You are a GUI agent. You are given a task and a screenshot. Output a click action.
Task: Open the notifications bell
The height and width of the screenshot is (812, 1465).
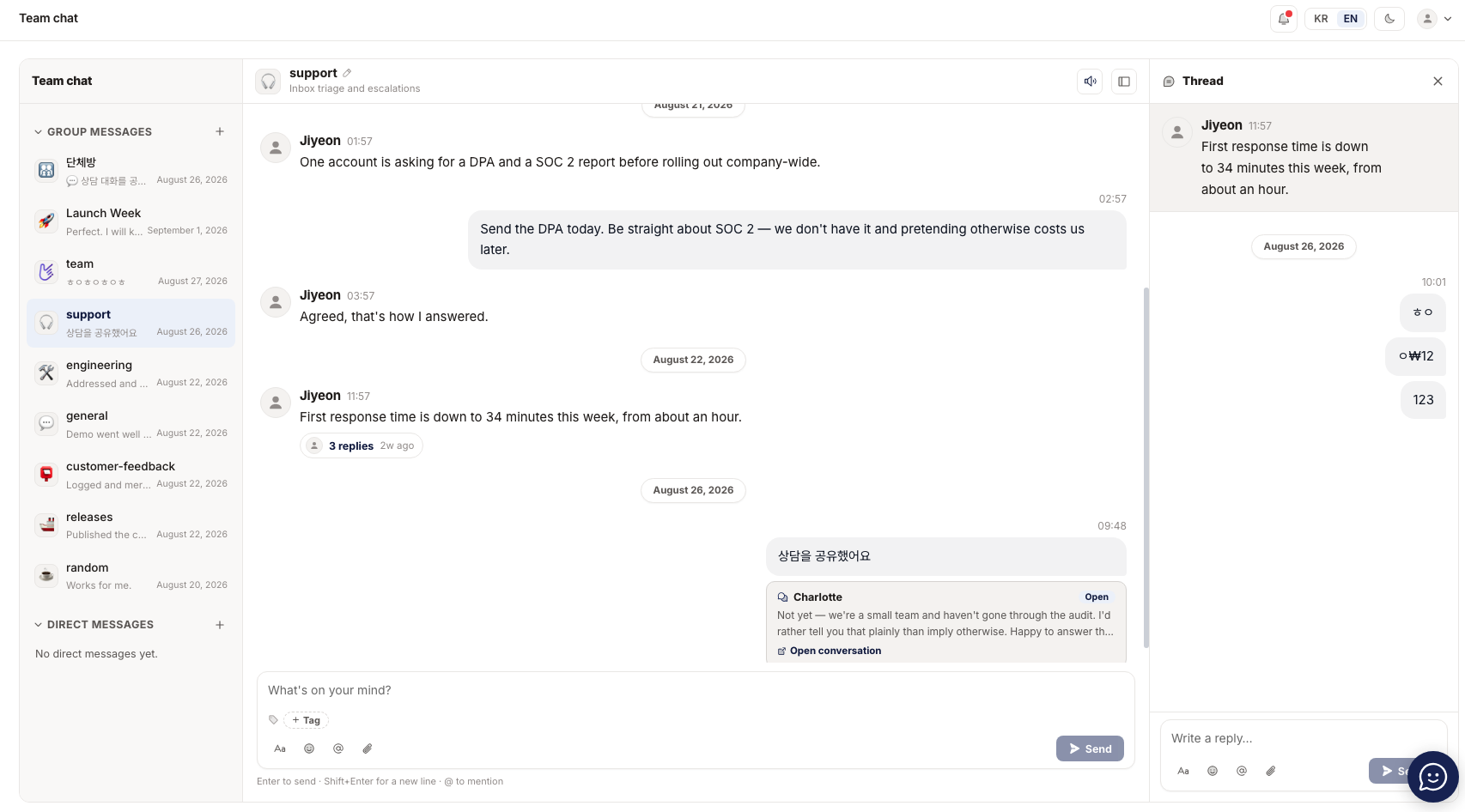pyautogui.click(x=1283, y=19)
